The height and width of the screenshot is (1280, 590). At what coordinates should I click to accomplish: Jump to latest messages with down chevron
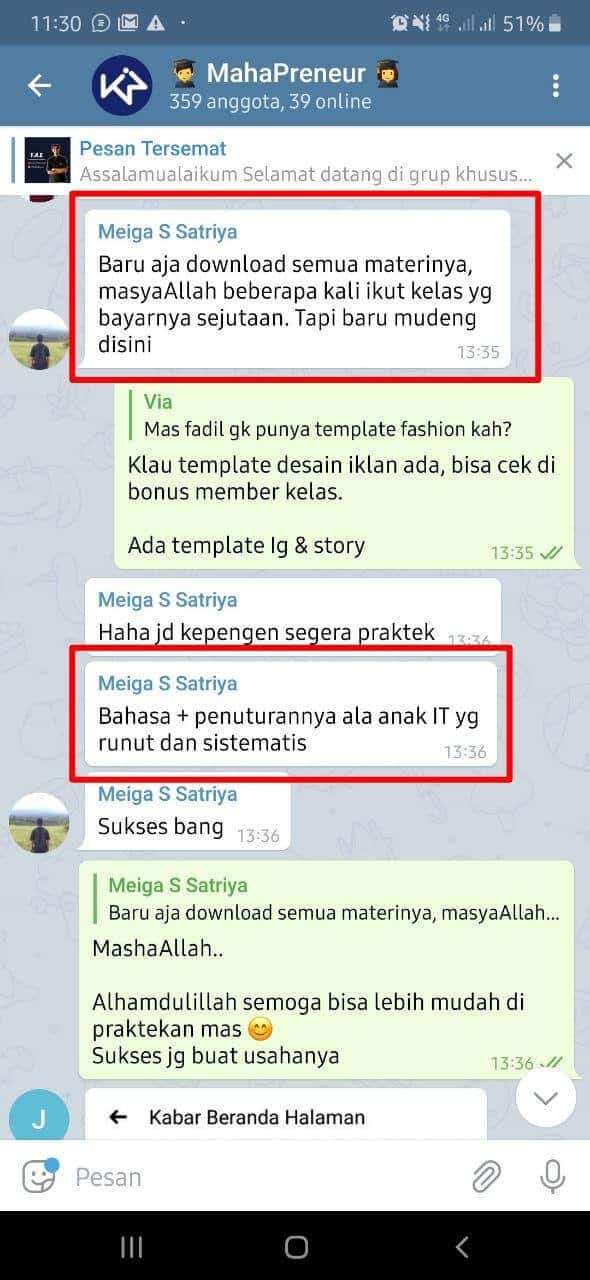click(546, 1098)
